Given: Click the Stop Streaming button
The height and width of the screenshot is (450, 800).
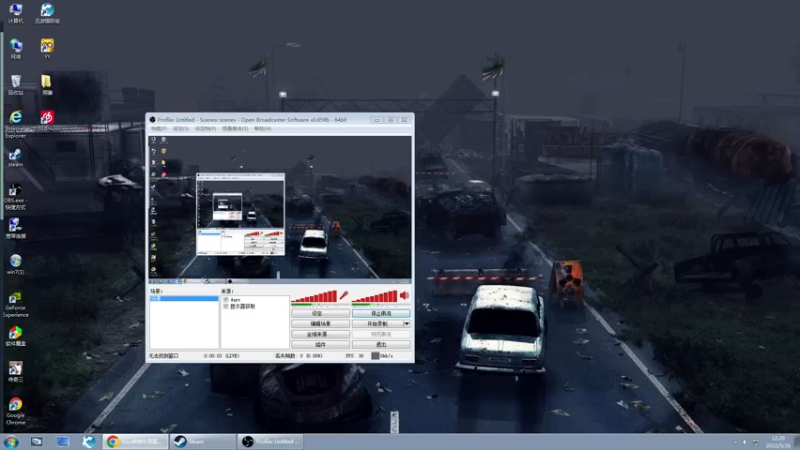Looking at the screenshot, I should 381,313.
